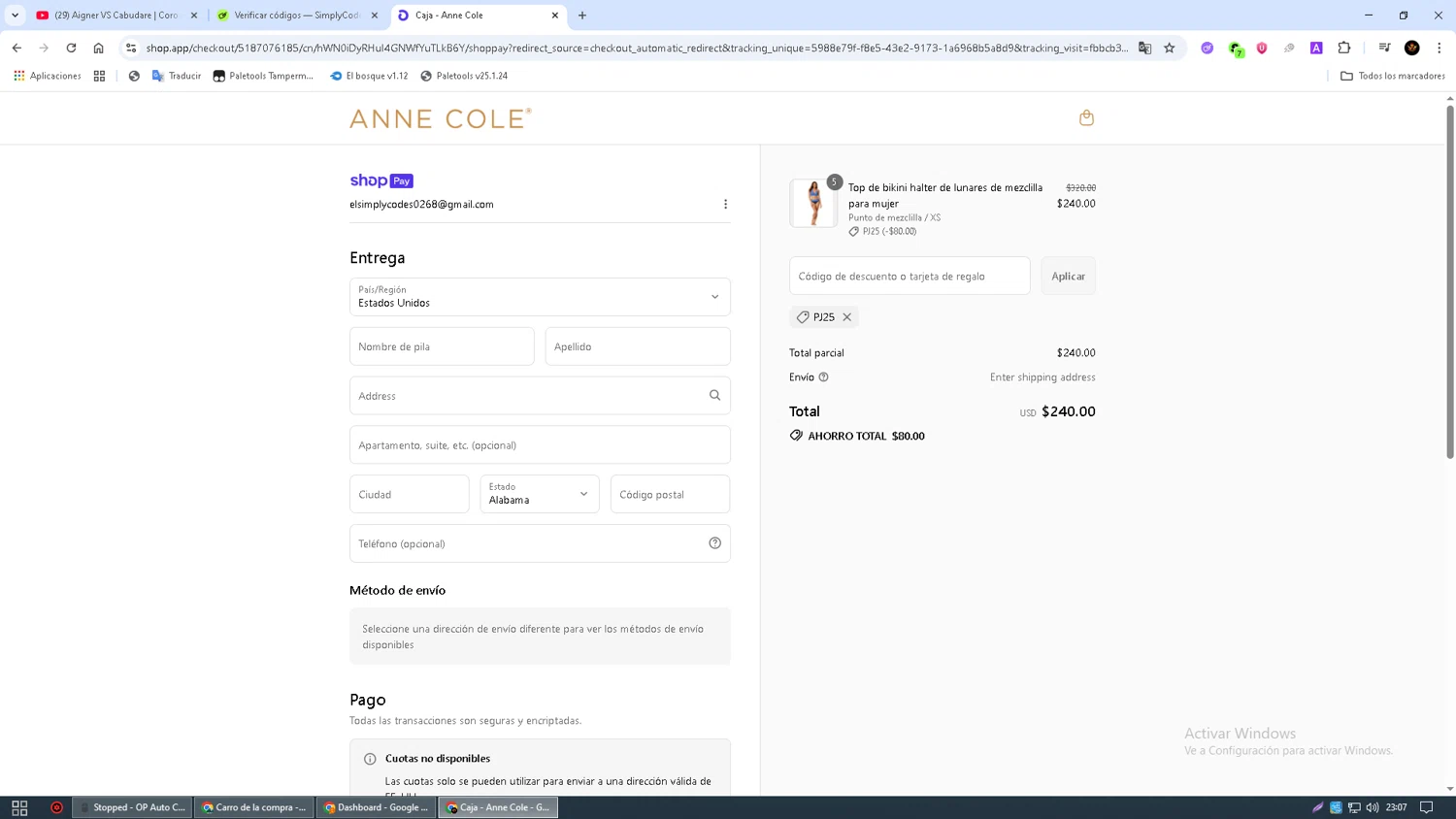
Task: Click the Shop Pay logo
Action: tap(381, 180)
